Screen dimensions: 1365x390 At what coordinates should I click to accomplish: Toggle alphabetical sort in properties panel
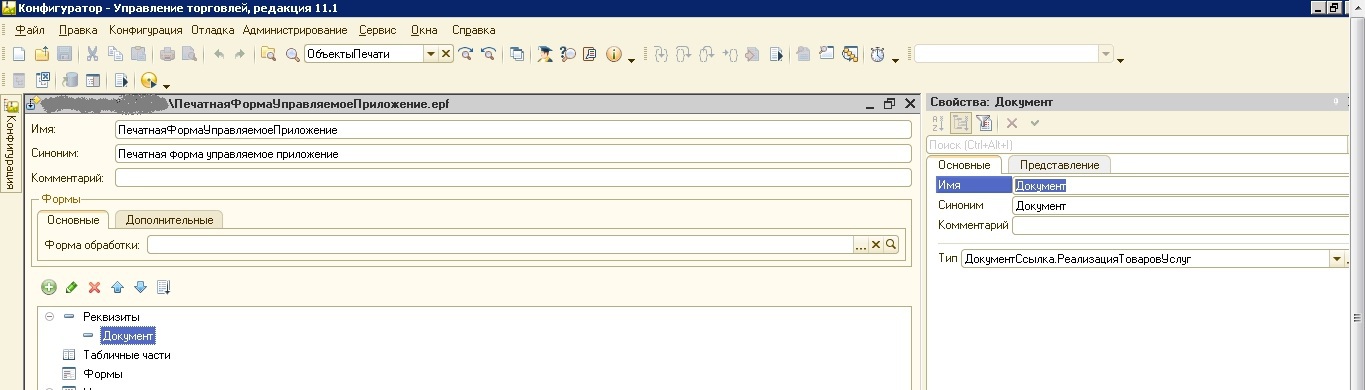pyautogui.click(x=938, y=123)
